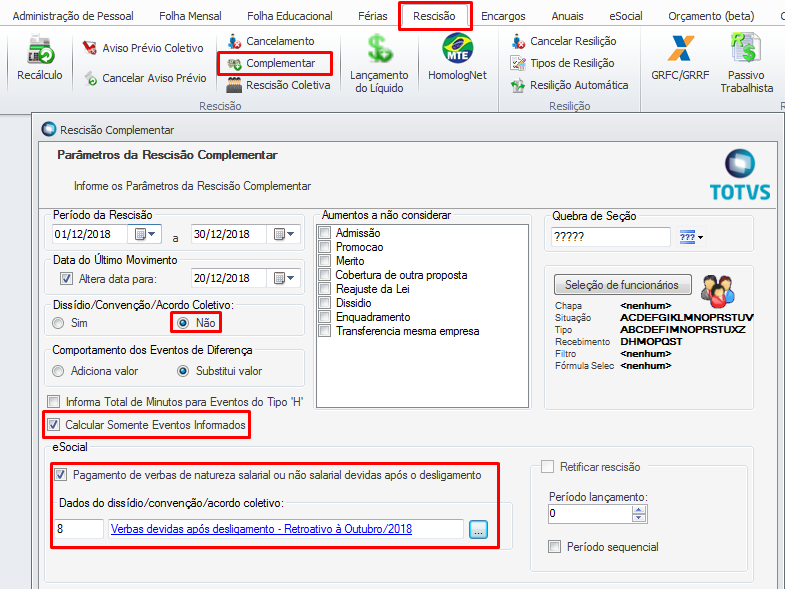Check Retificar rescisão
The height and width of the screenshot is (589, 785).
tap(548, 467)
